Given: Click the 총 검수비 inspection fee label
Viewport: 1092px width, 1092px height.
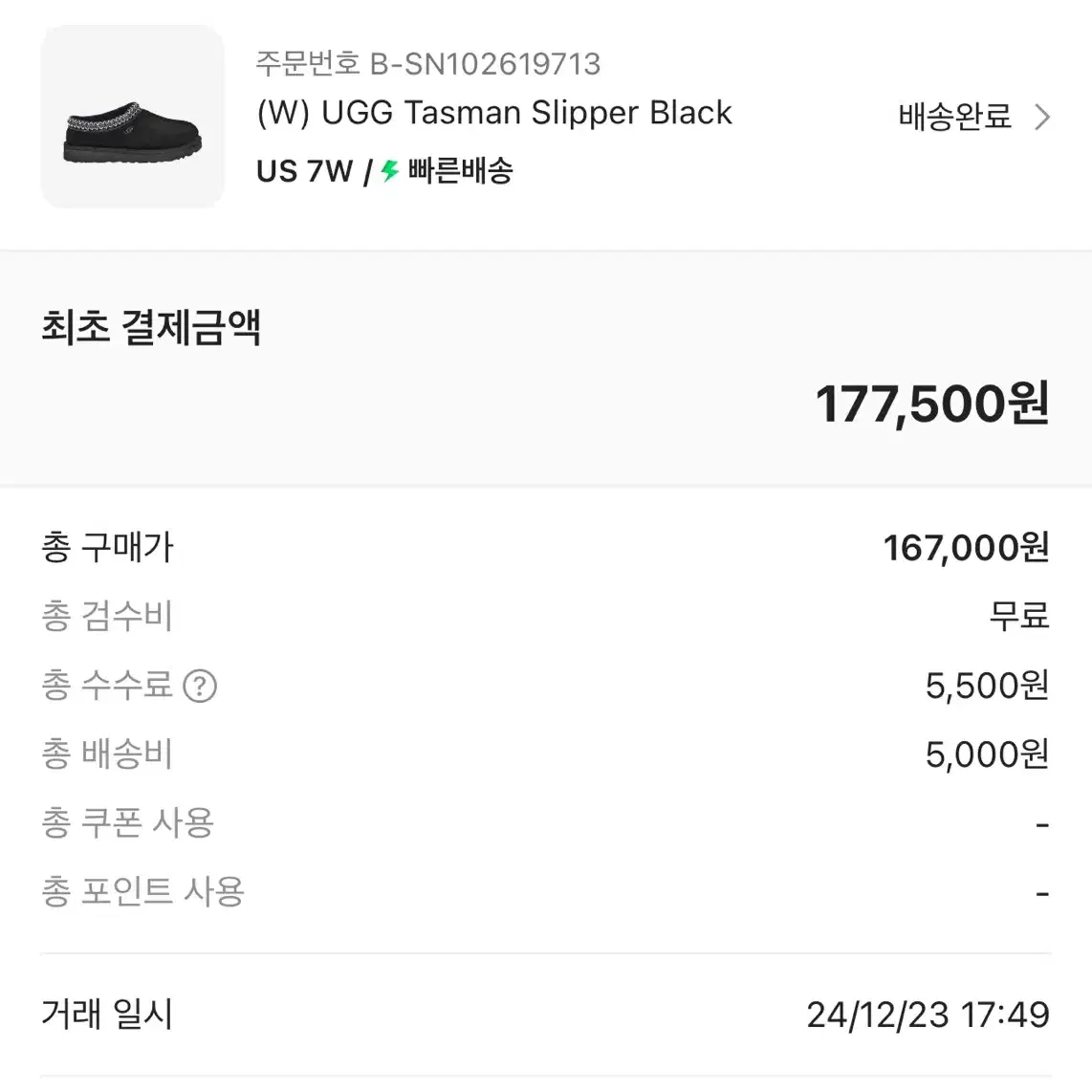Looking at the screenshot, I should point(106,617).
